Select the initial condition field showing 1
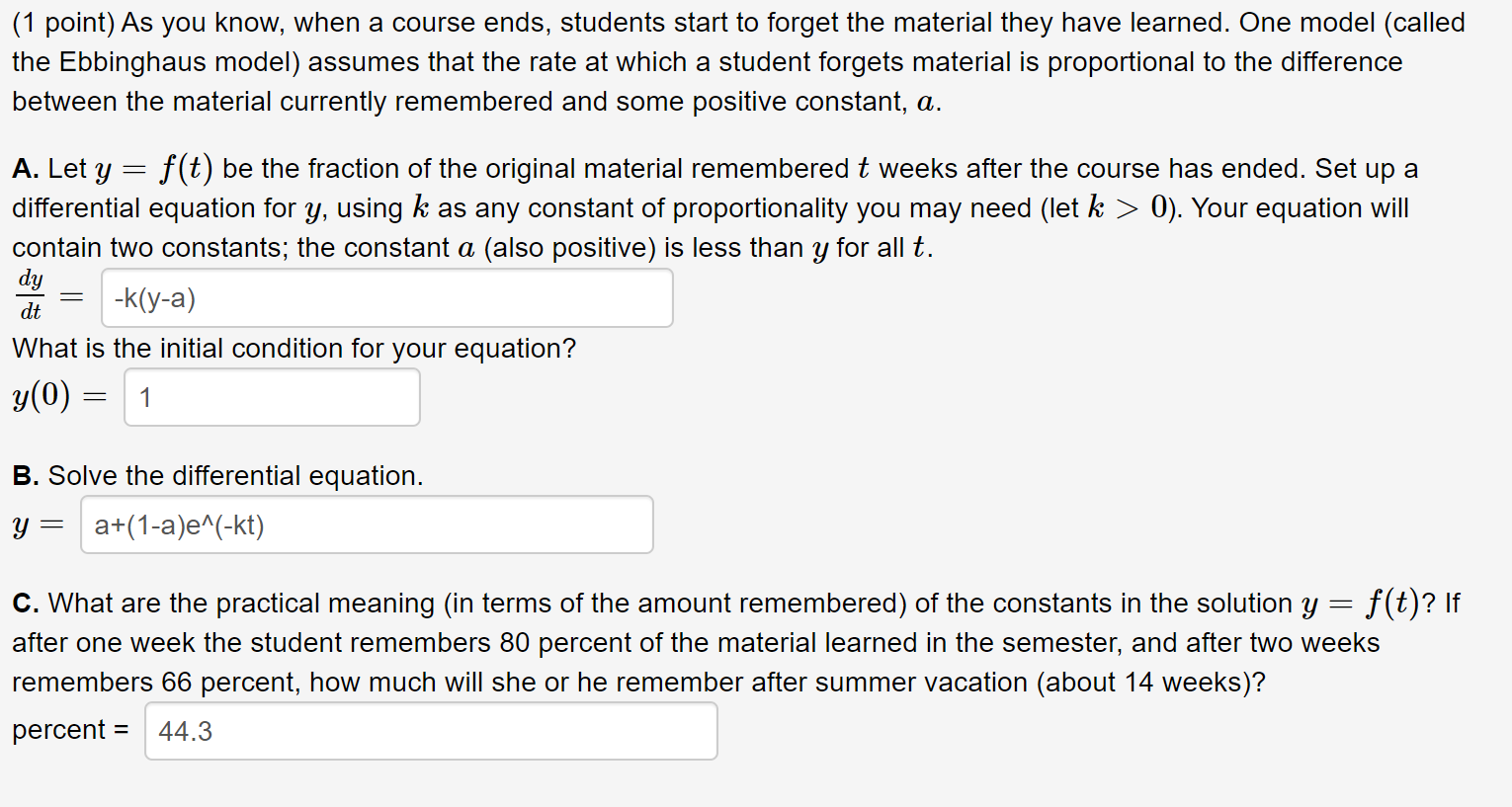The height and width of the screenshot is (807, 1512). point(271,396)
